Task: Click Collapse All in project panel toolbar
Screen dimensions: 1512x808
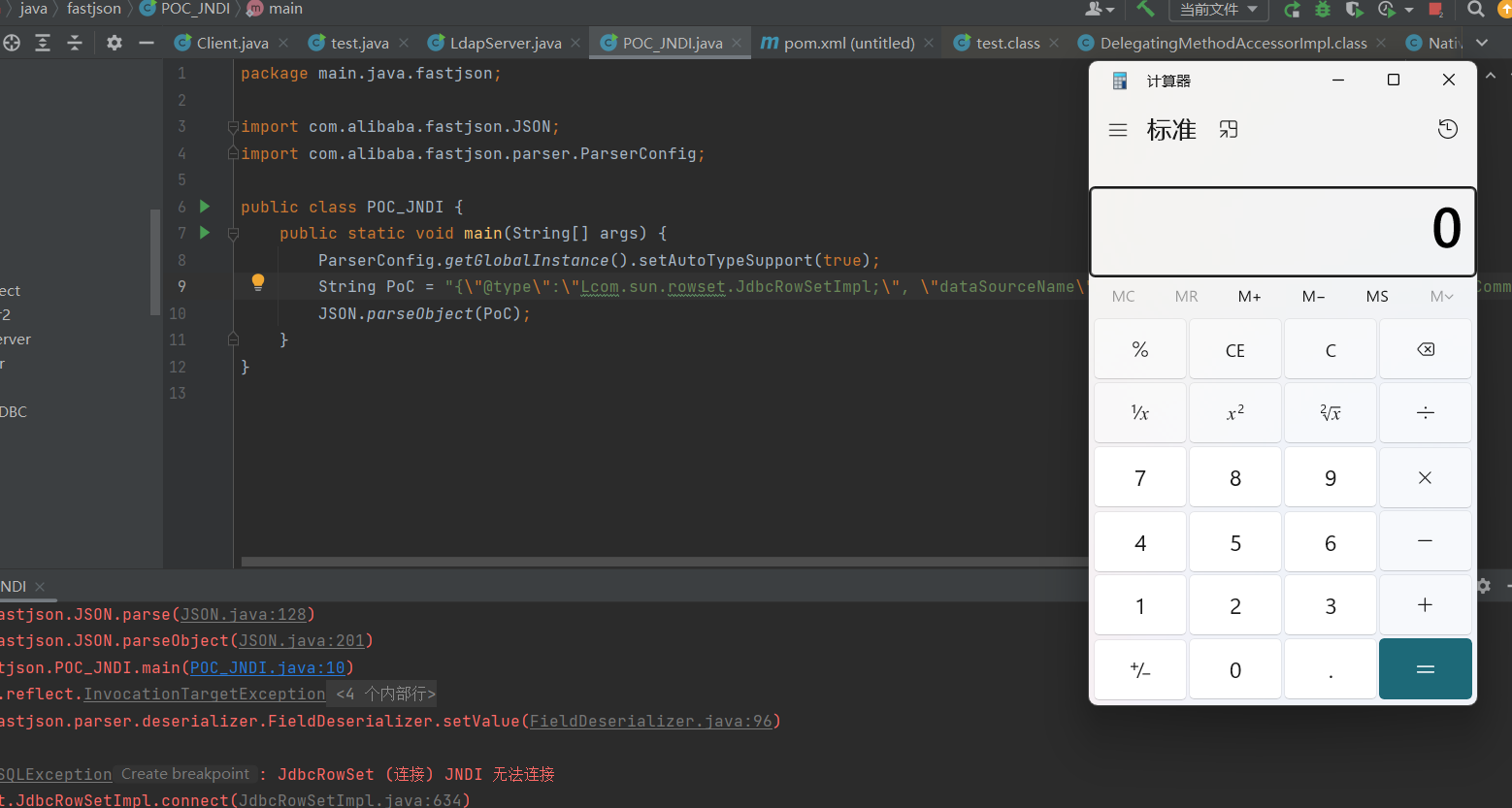Action: (75, 43)
